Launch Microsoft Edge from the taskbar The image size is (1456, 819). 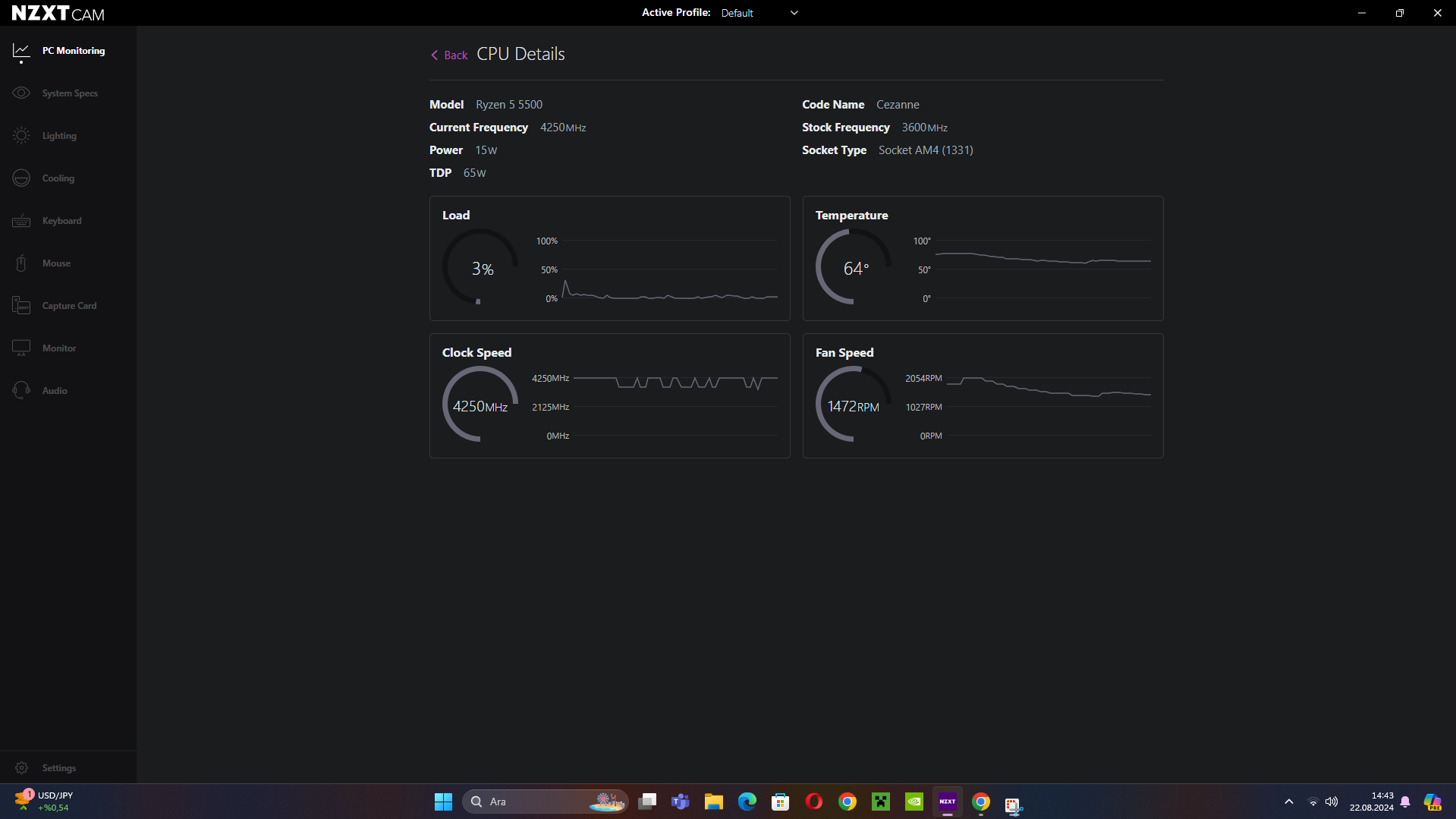click(x=747, y=802)
